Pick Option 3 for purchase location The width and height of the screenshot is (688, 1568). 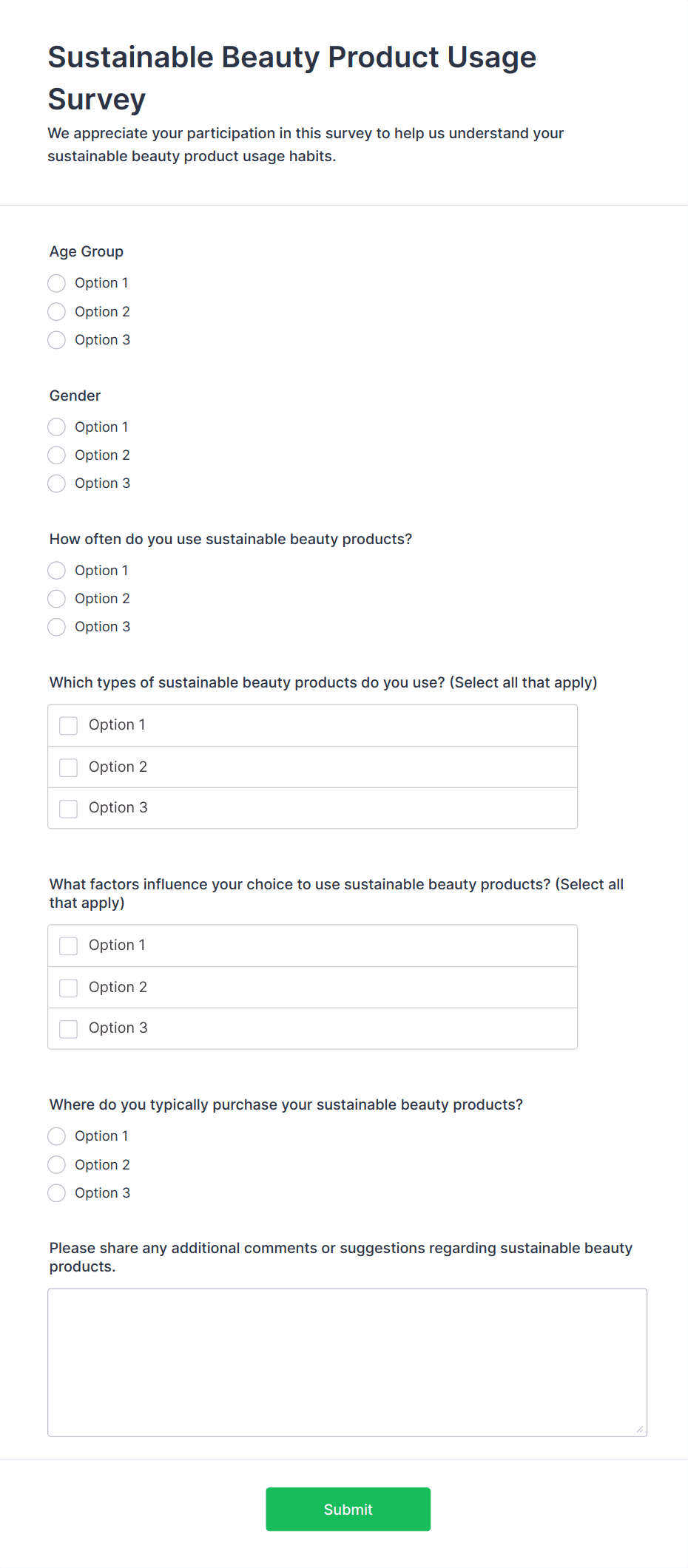[x=57, y=1193]
